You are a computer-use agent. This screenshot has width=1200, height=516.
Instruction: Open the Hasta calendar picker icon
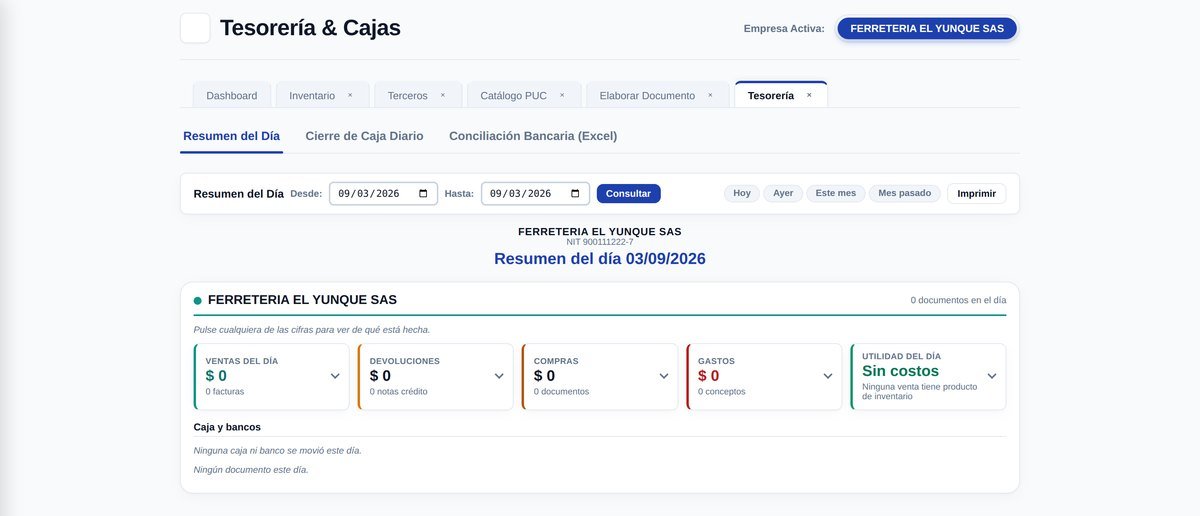coord(575,194)
